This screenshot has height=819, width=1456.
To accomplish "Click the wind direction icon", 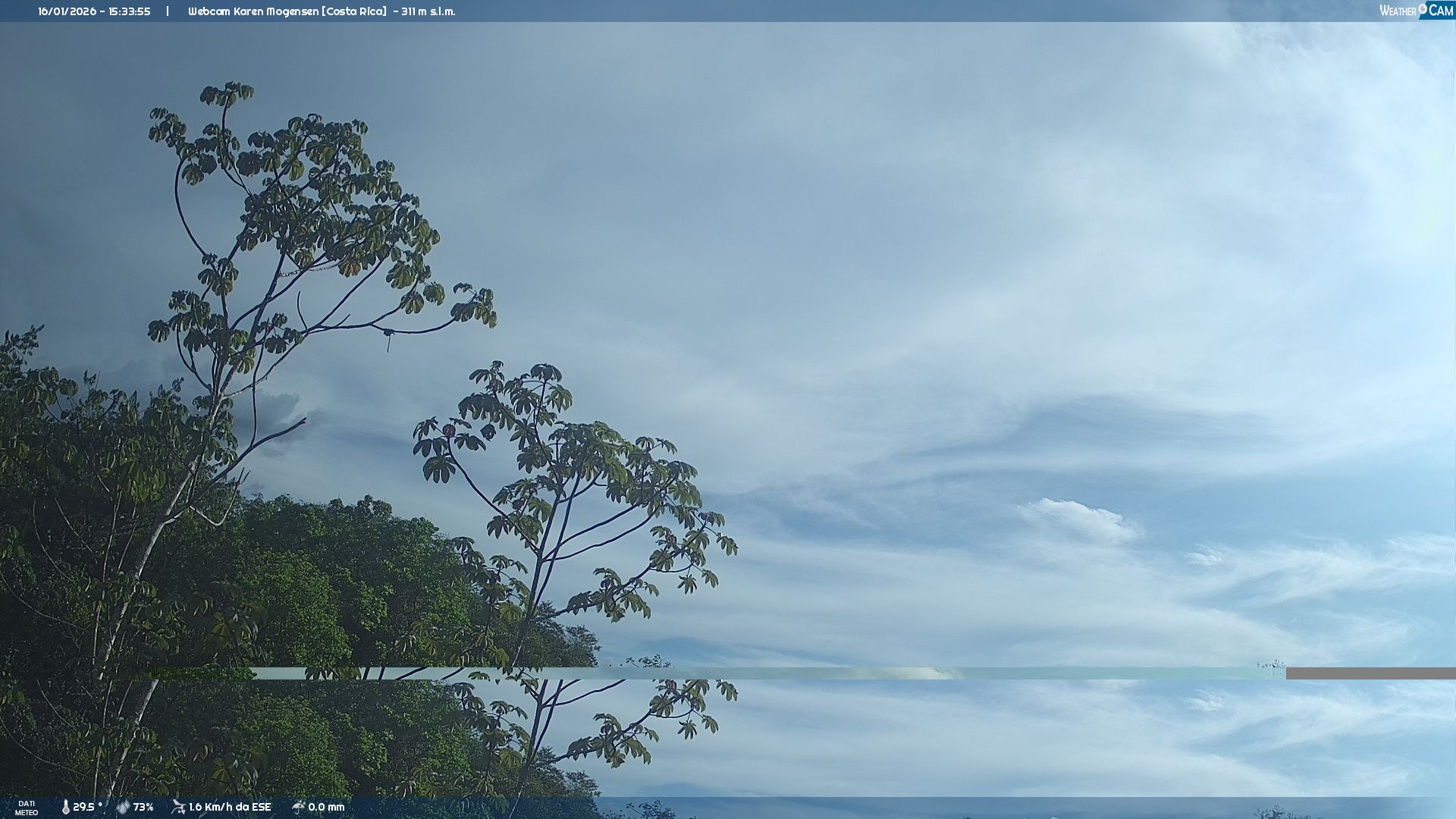I will point(178,807).
